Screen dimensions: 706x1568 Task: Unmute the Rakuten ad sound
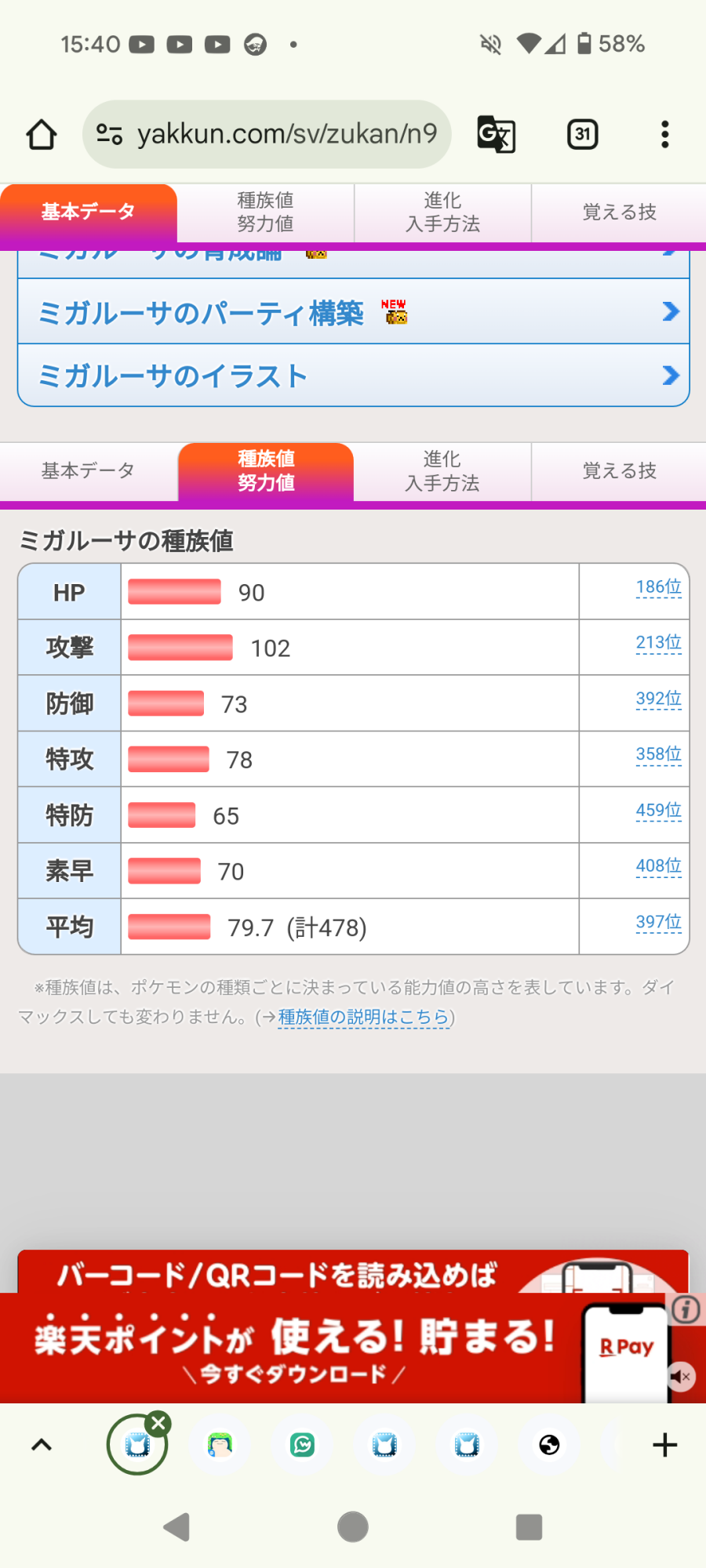point(681,1376)
